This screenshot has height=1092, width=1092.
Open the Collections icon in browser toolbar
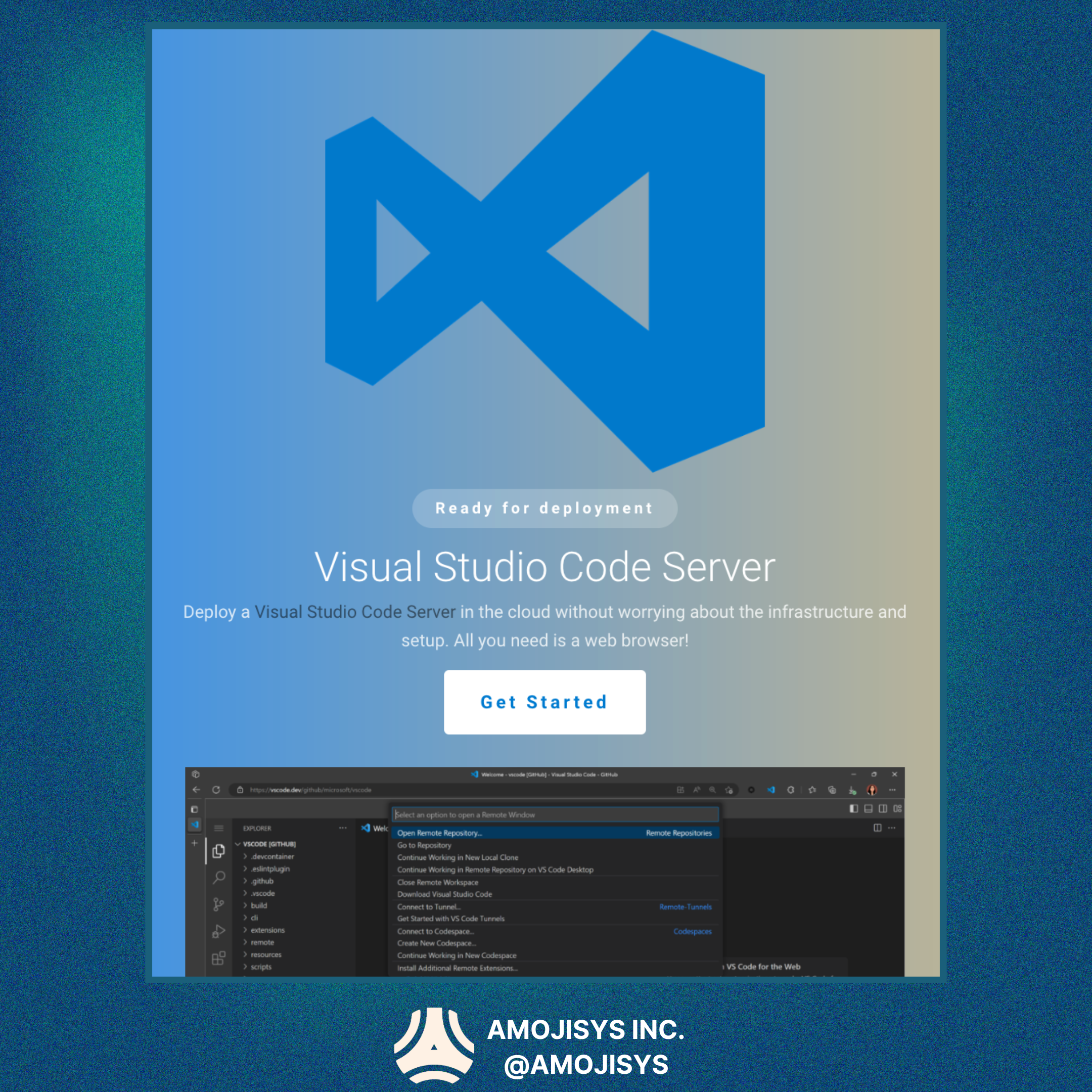[x=832, y=790]
